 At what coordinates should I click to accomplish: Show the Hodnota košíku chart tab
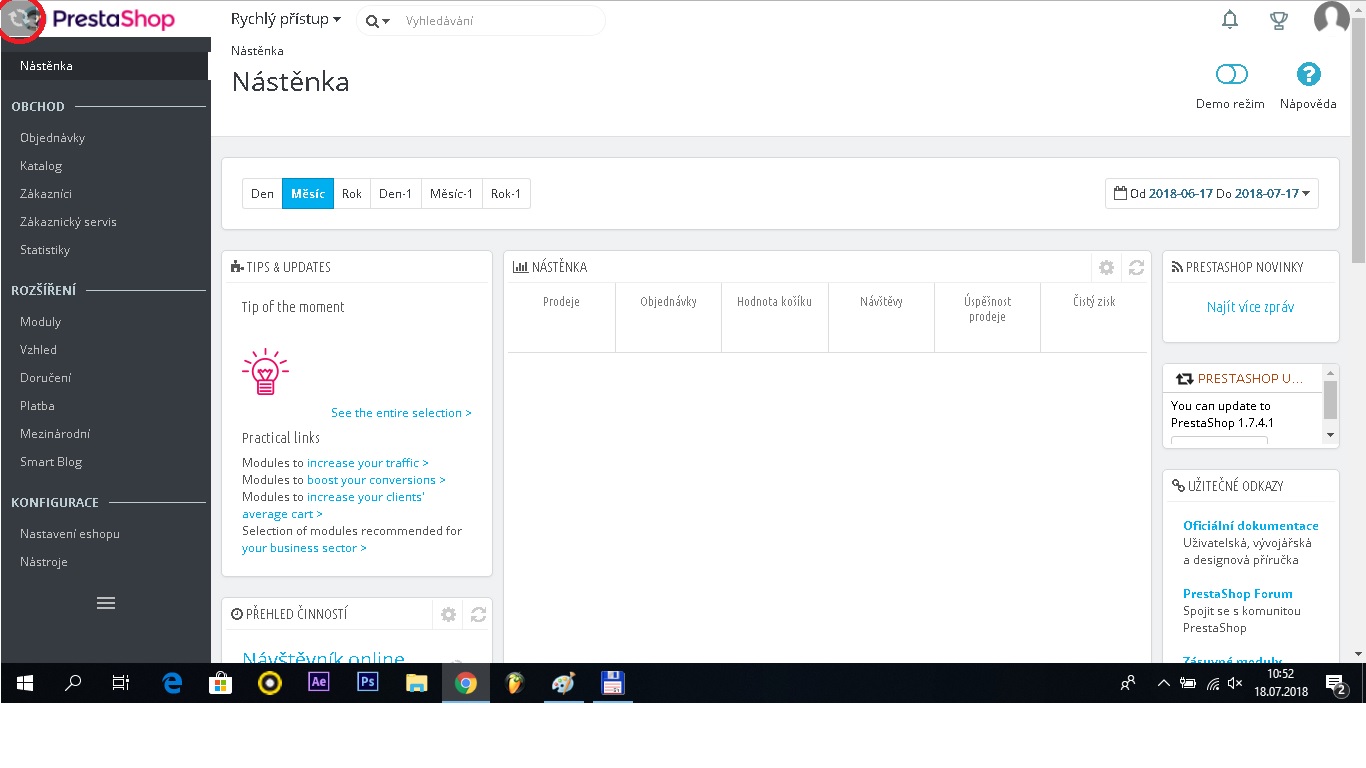(x=775, y=317)
